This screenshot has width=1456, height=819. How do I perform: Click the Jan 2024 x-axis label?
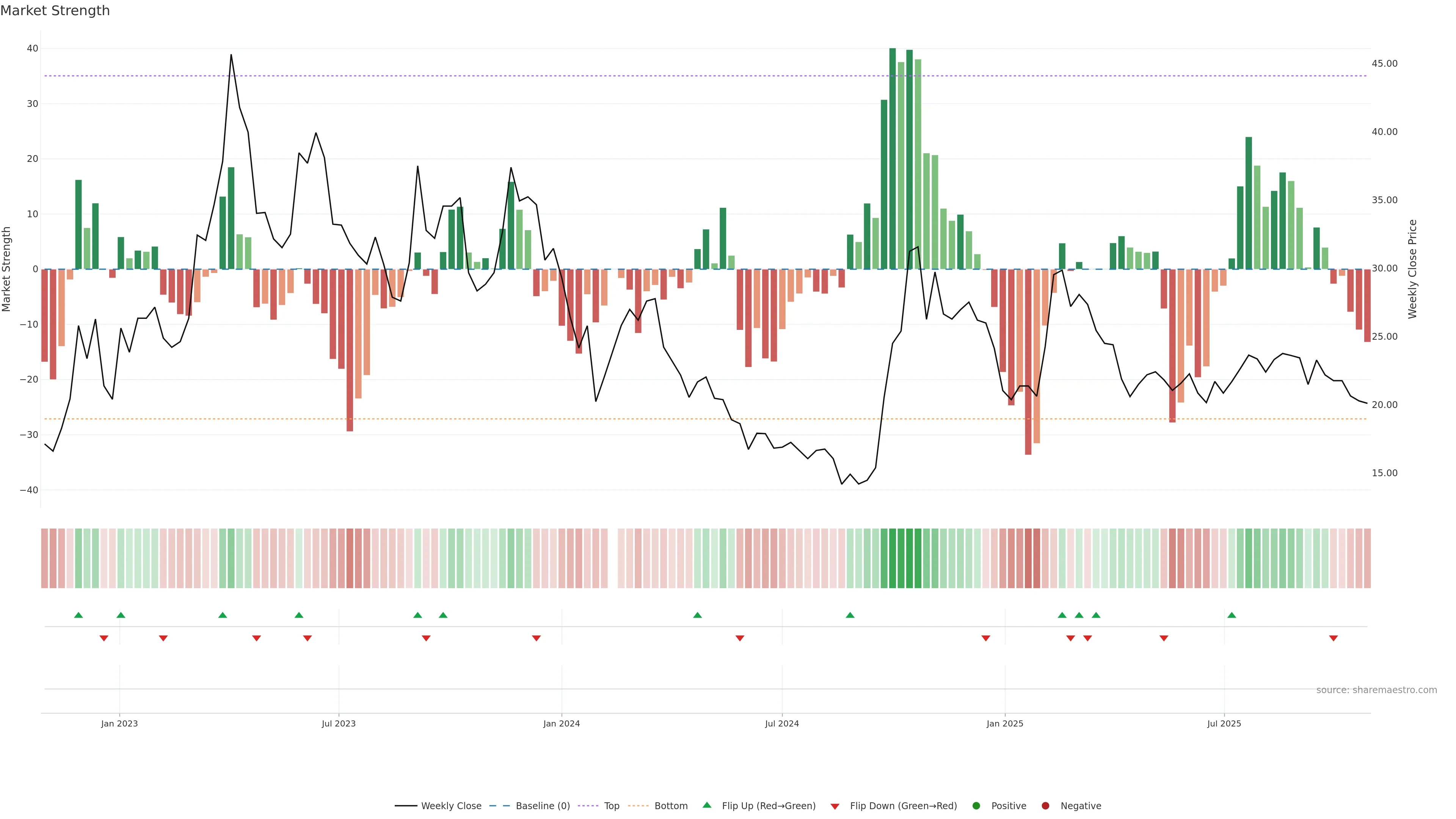(x=561, y=723)
